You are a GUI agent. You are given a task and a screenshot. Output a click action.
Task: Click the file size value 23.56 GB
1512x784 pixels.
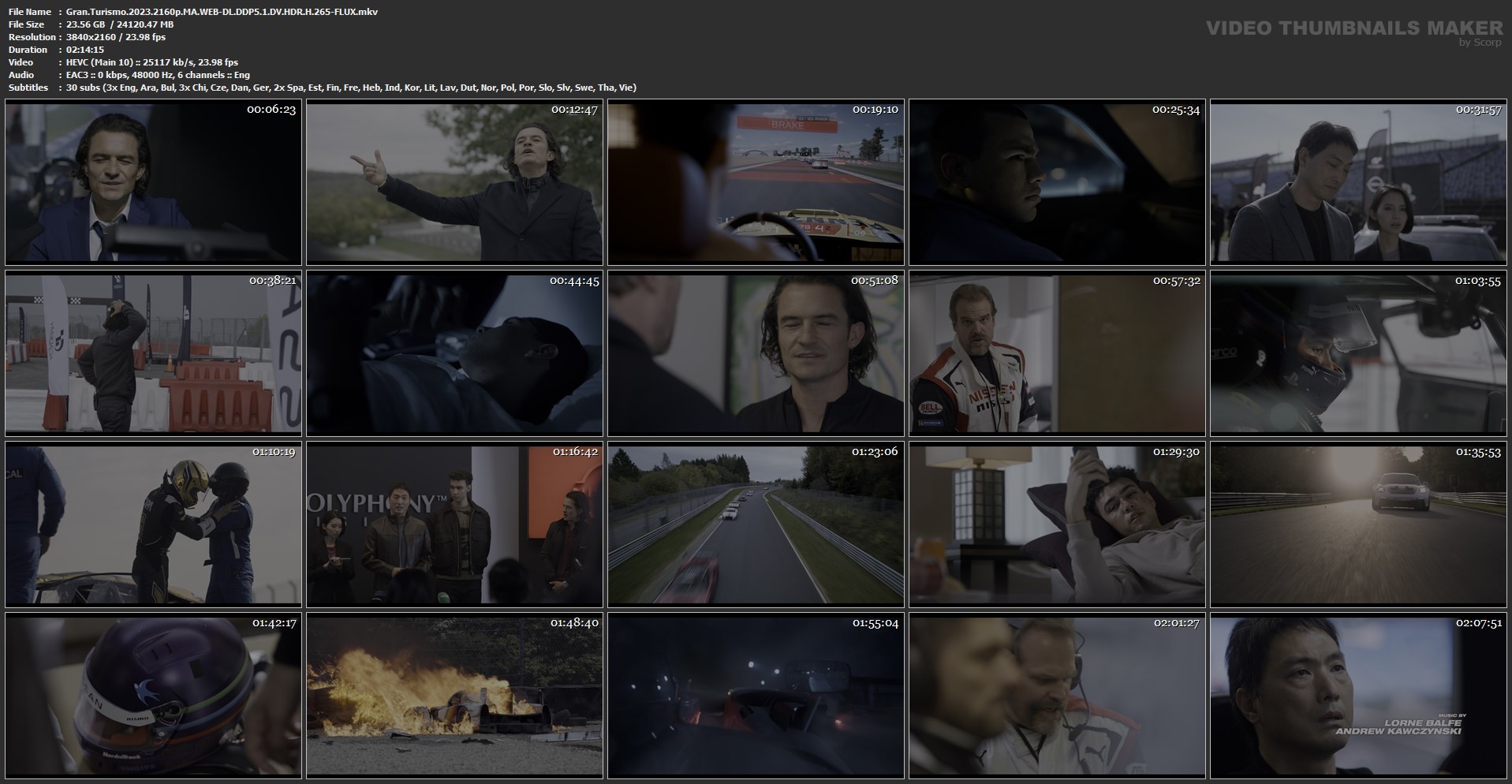pos(87,24)
